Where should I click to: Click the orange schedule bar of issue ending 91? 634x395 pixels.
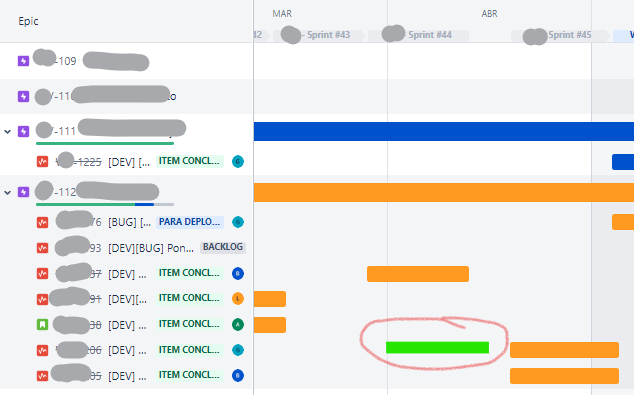point(270,299)
